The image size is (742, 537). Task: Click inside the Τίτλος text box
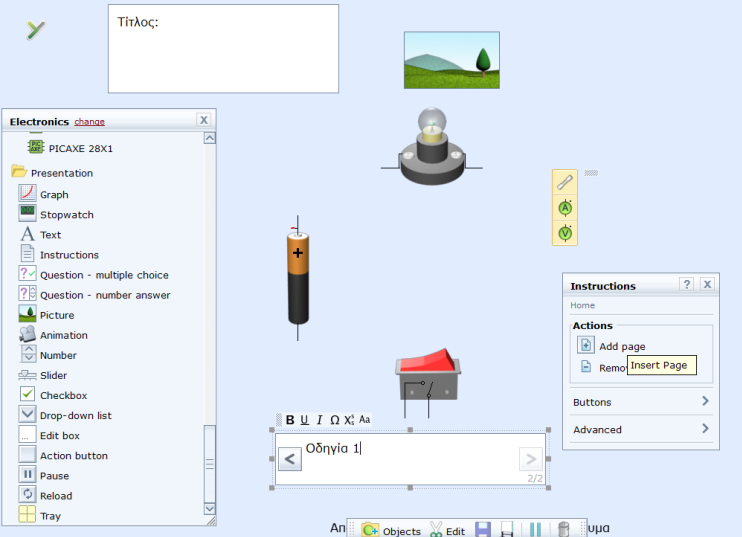coord(223,49)
